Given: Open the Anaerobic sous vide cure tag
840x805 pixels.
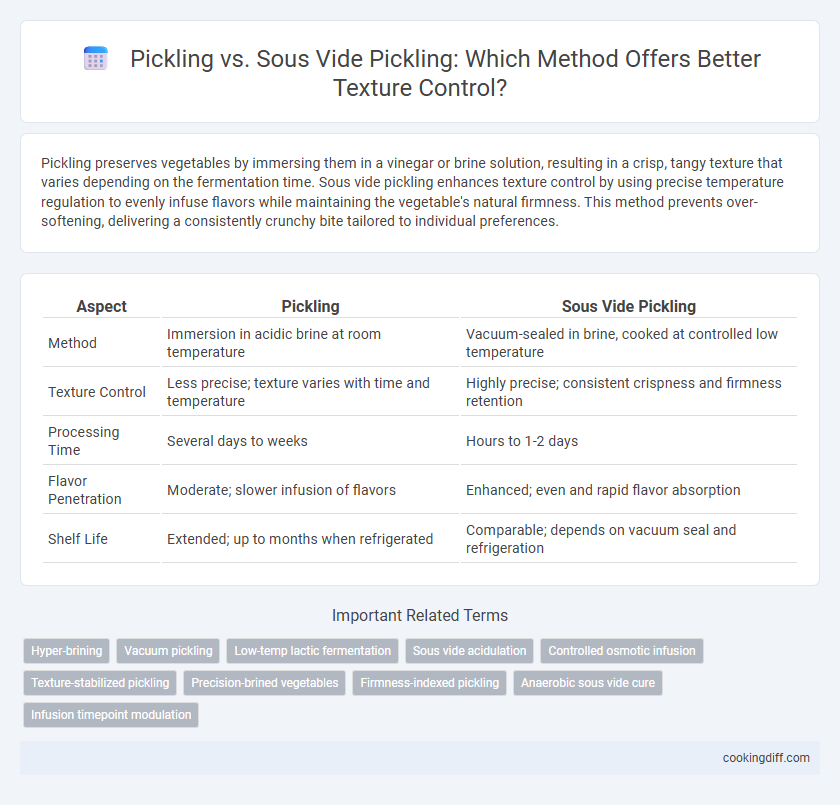Looking at the screenshot, I should pos(588,683).
